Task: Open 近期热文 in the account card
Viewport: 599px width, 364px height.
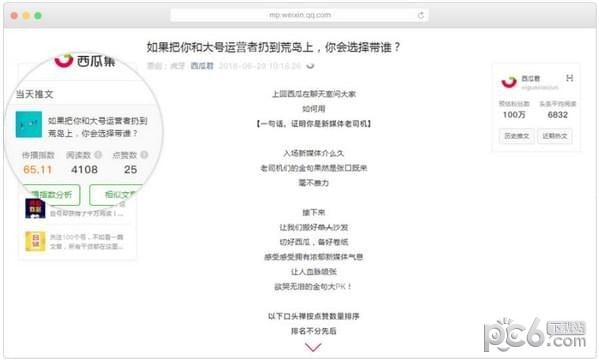Action: [555, 136]
